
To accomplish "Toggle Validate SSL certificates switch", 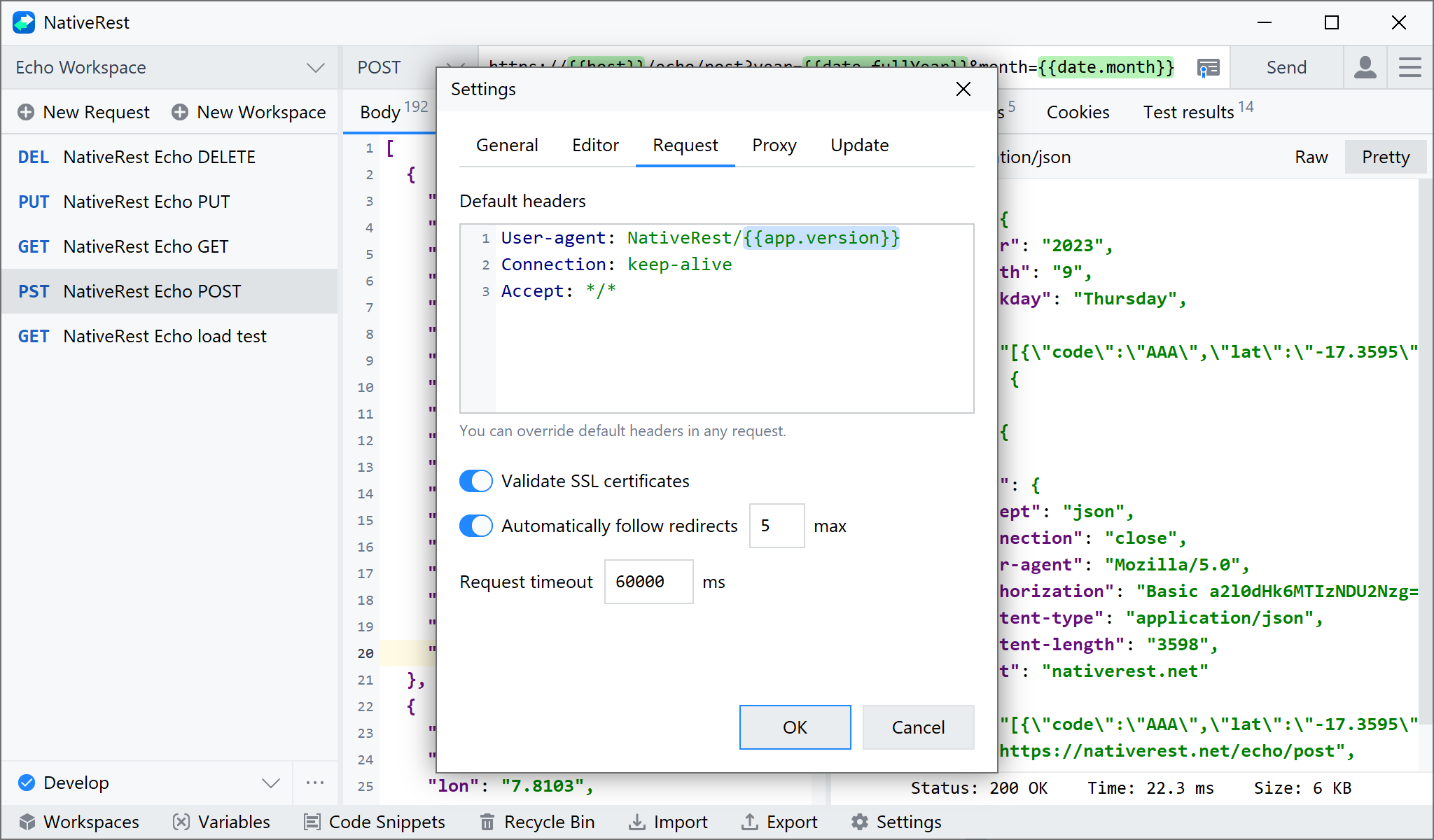I will click(476, 481).
